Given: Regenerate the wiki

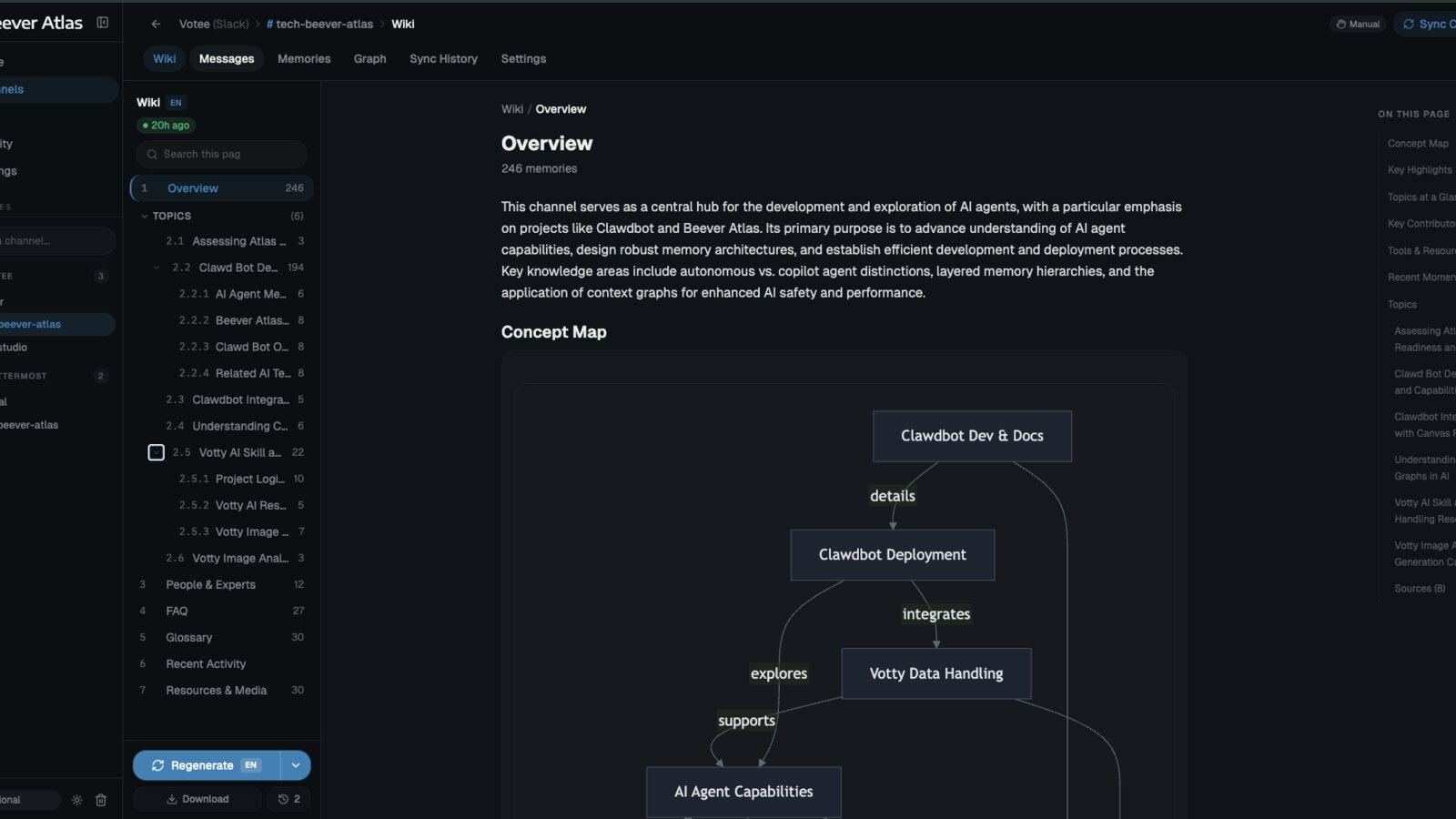Looking at the screenshot, I should pos(207,765).
